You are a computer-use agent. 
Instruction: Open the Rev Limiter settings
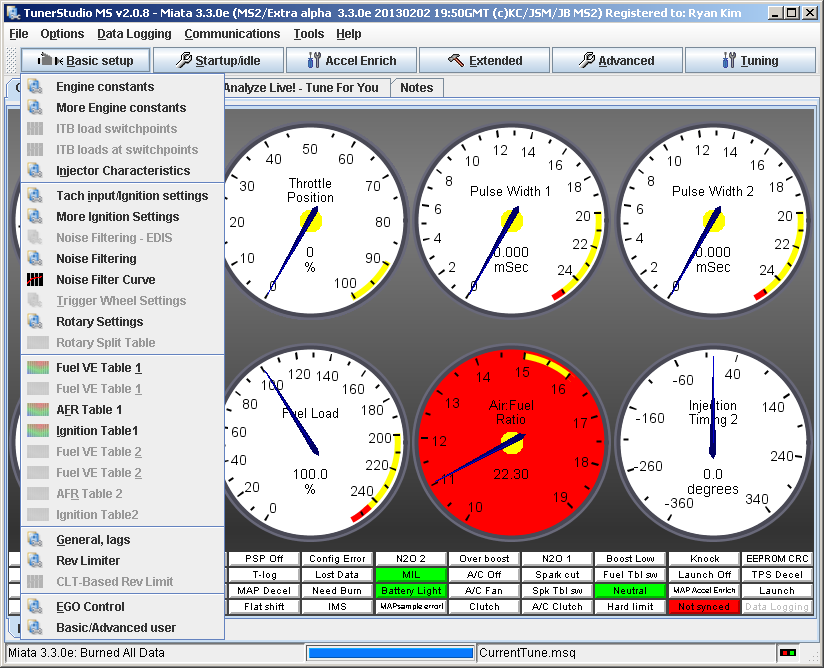pos(88,561)
